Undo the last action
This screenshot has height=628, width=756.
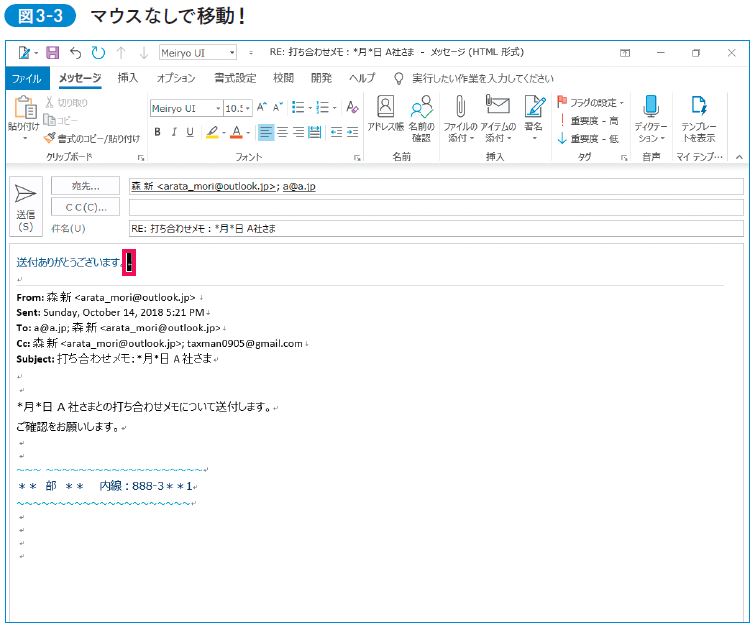(x=75, y=53)
